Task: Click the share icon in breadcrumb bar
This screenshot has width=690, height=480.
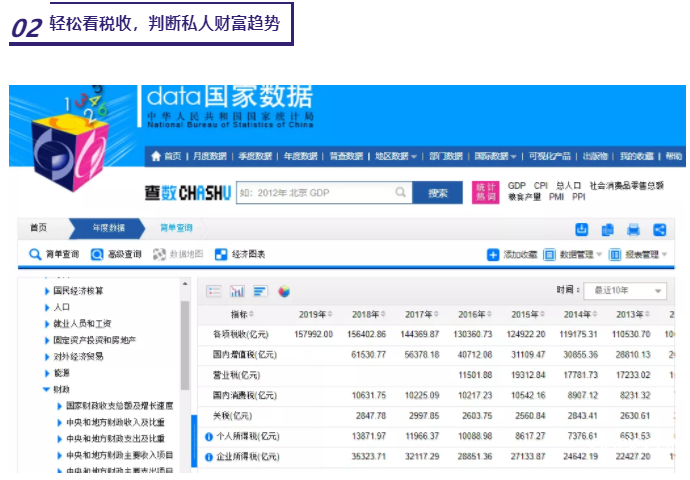Action: [659, 229]
